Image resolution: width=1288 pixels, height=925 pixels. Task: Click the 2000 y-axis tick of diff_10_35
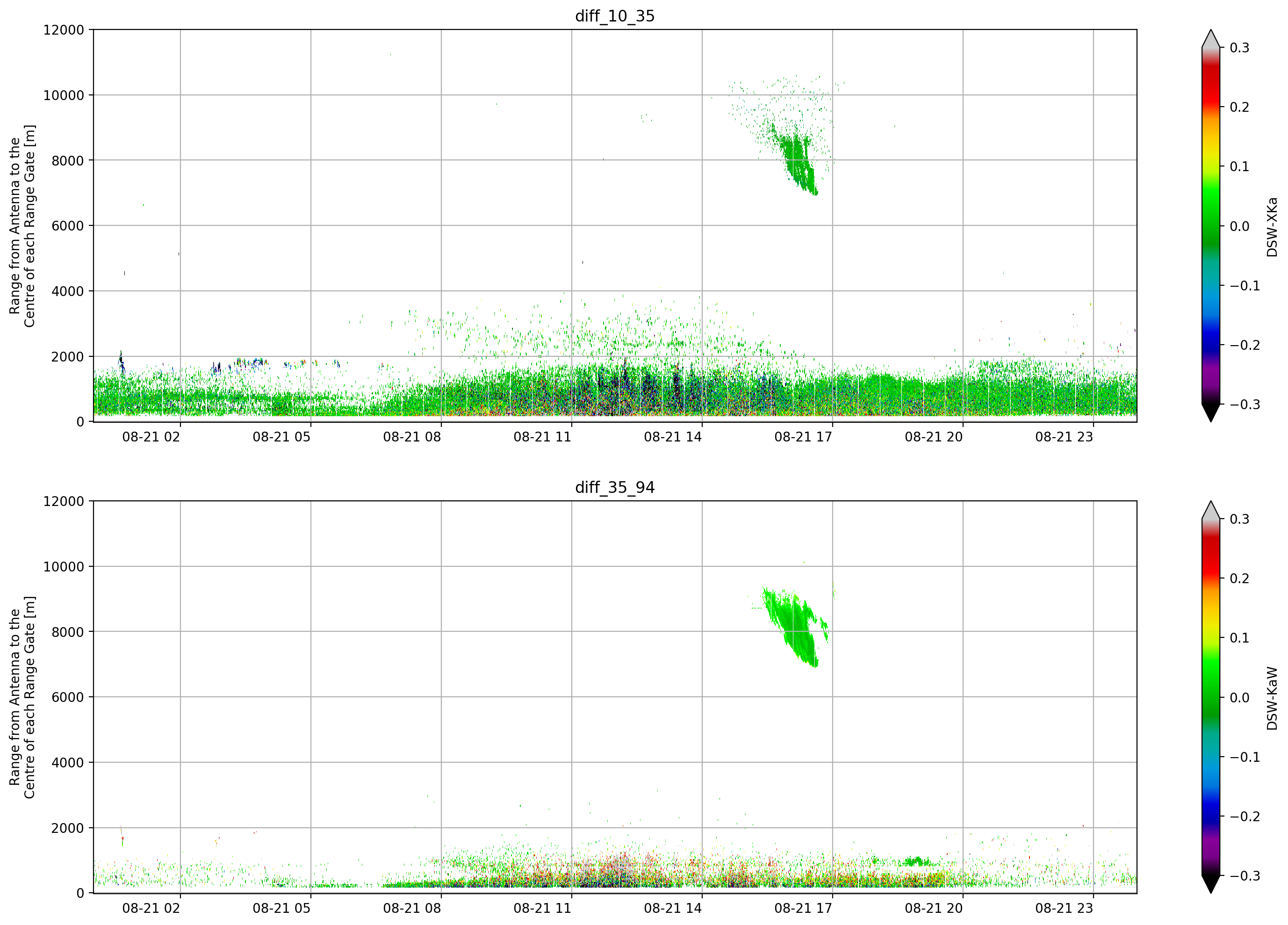pos(68,357)
